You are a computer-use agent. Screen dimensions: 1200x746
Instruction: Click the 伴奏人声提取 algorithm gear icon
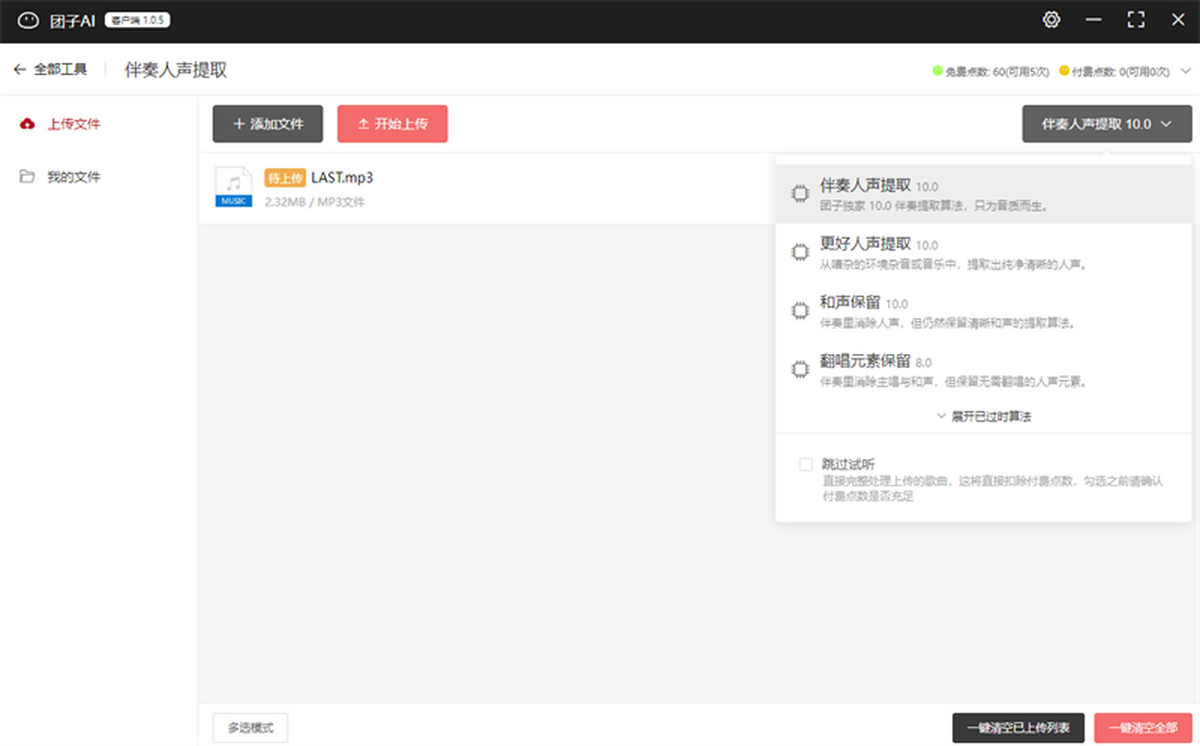tap(799, 194)
